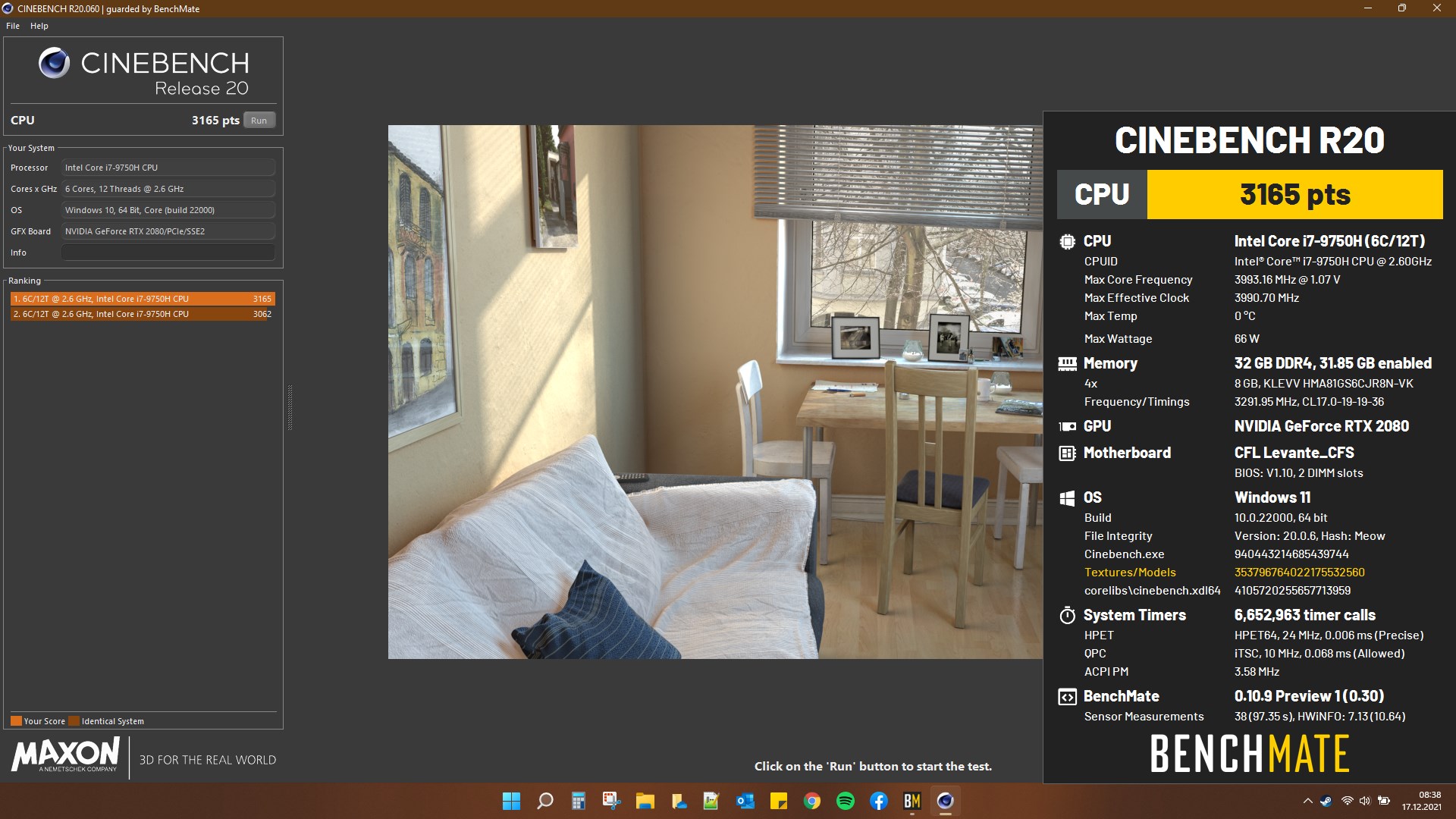The height and width of the screenshot is (819, 1456).
Task: Open the File menu
Action: point(13,26)
